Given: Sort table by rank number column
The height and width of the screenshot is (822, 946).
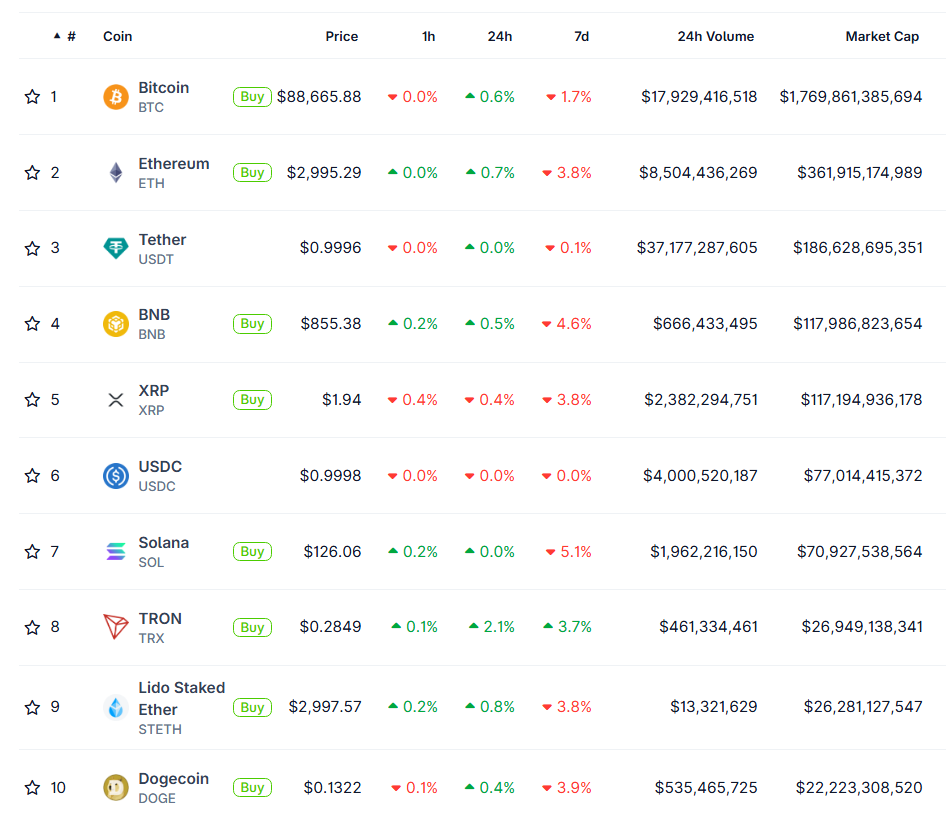Looking at the screenshot, I should pyautogui.click(x=70, y=37).
